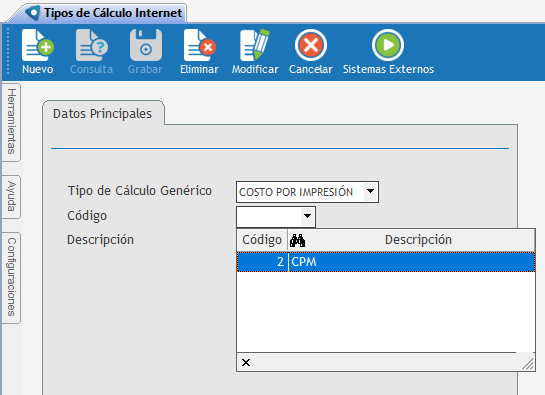Click the Código column header in the list
This screenshot has height=395, width=545.
pos(262,240)
